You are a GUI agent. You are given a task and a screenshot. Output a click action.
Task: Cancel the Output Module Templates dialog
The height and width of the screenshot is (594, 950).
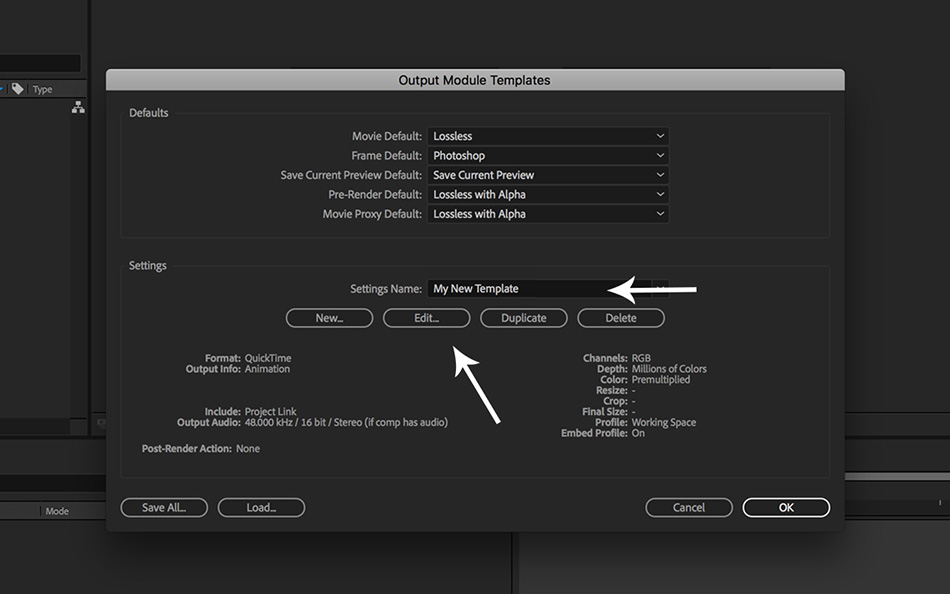(x=689, y=507)
